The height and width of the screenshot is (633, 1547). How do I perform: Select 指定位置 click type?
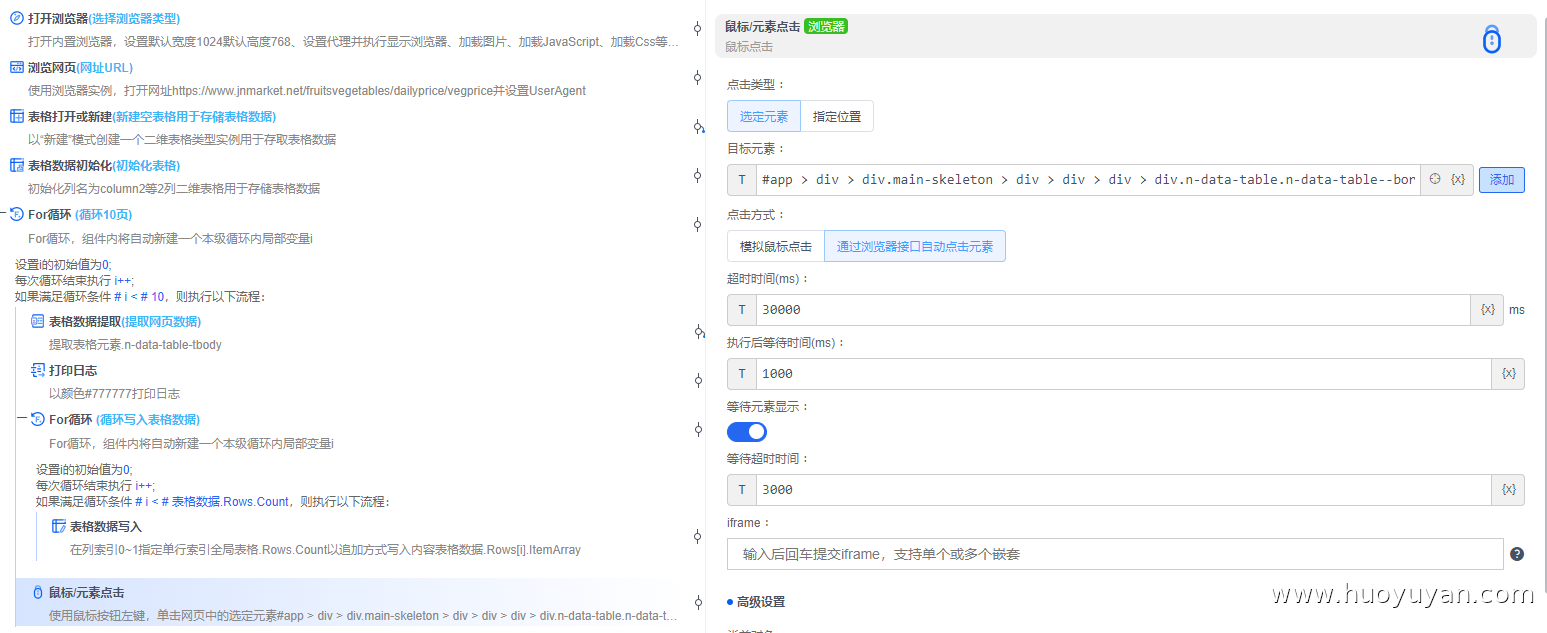[837, 116]
